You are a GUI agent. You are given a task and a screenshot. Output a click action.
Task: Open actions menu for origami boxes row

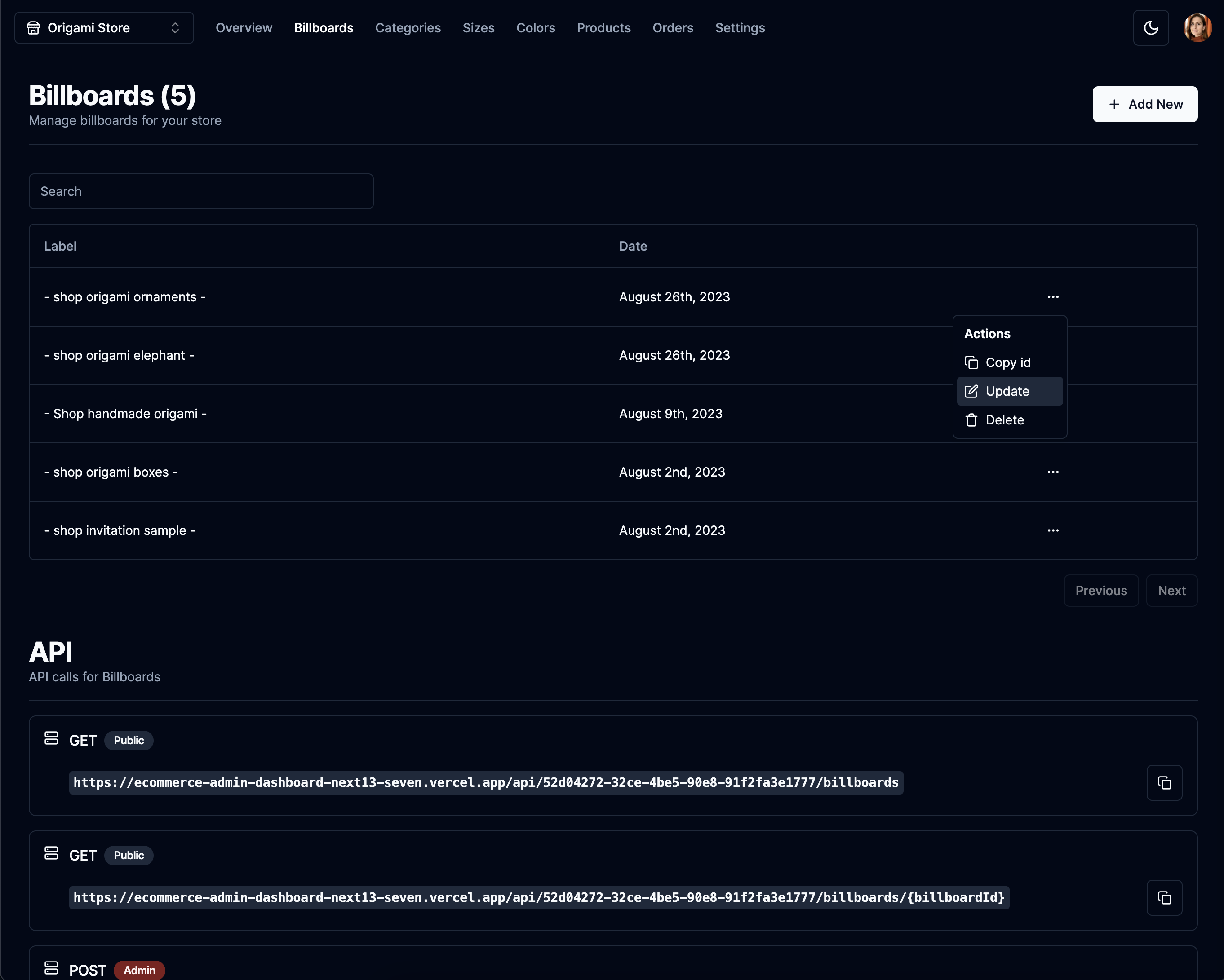(1052, 472)
